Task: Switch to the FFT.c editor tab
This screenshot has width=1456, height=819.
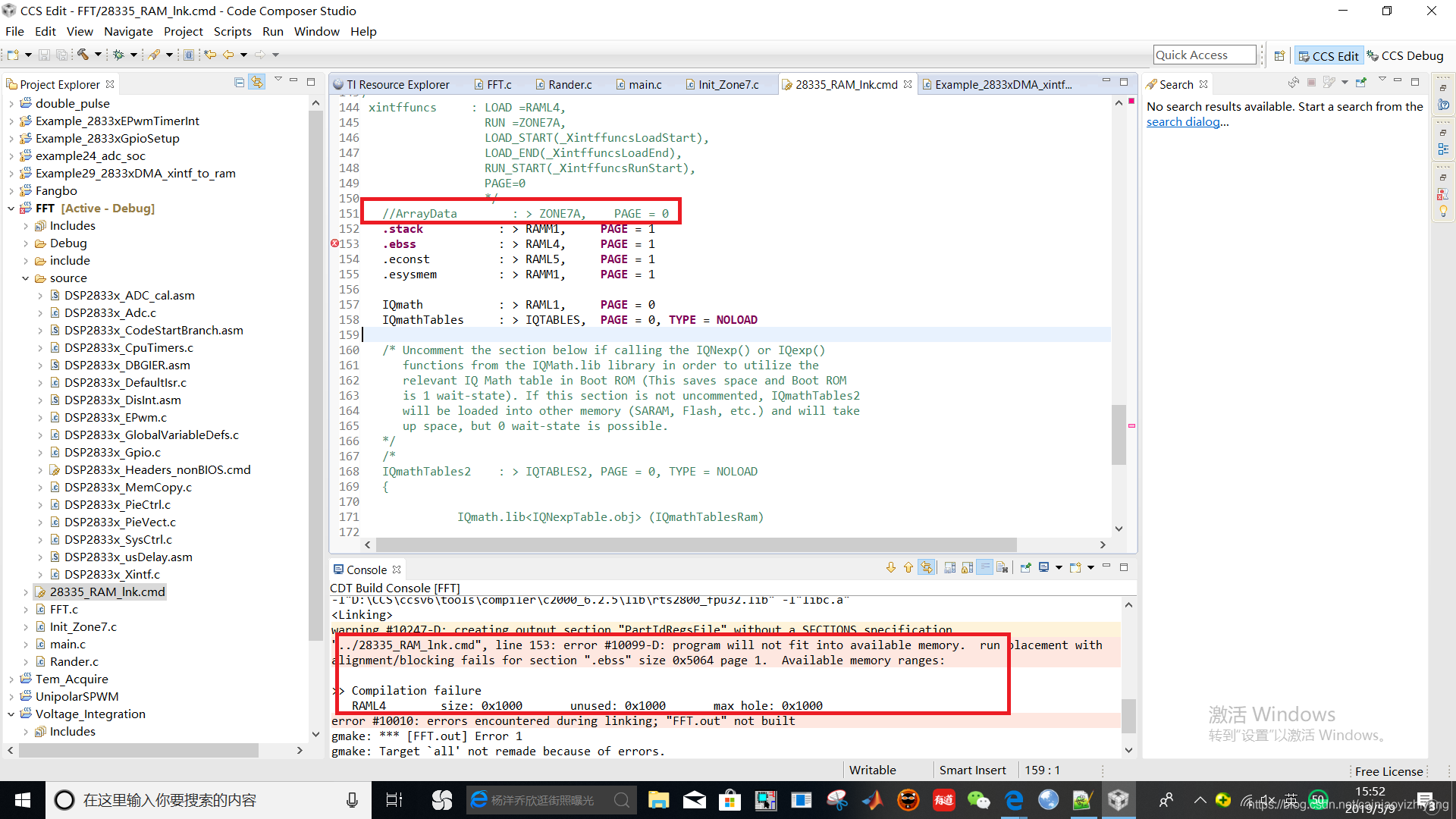Action: click(x=498, y=84)
